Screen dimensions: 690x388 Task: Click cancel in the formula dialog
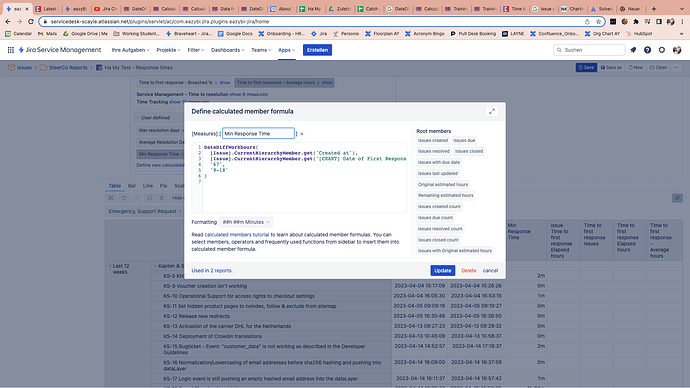coord(490,271)
